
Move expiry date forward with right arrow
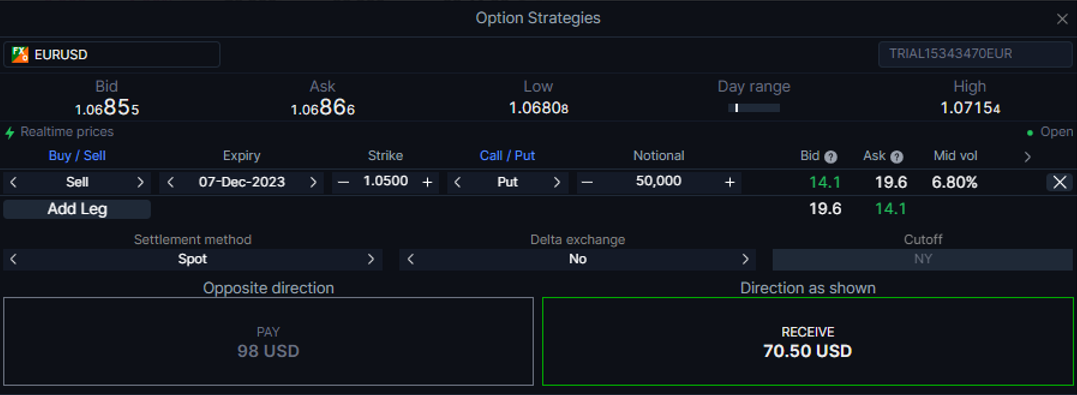point(313,182)
